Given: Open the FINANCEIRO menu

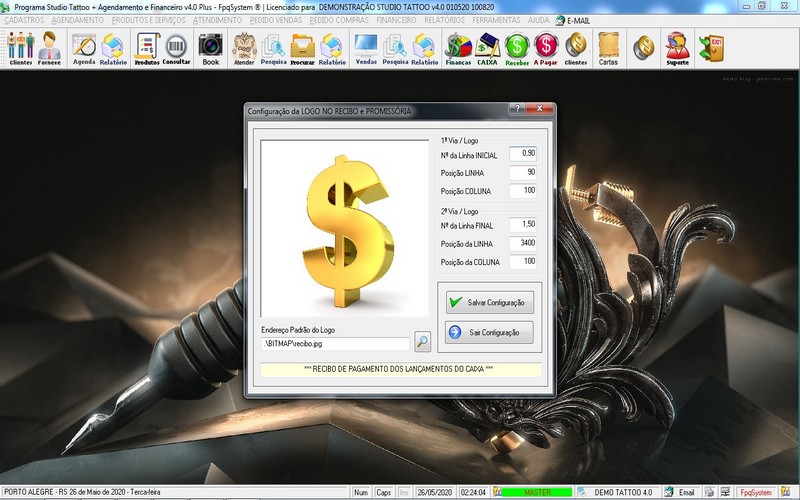Looking at the screenshot, I should coord(396,20).
